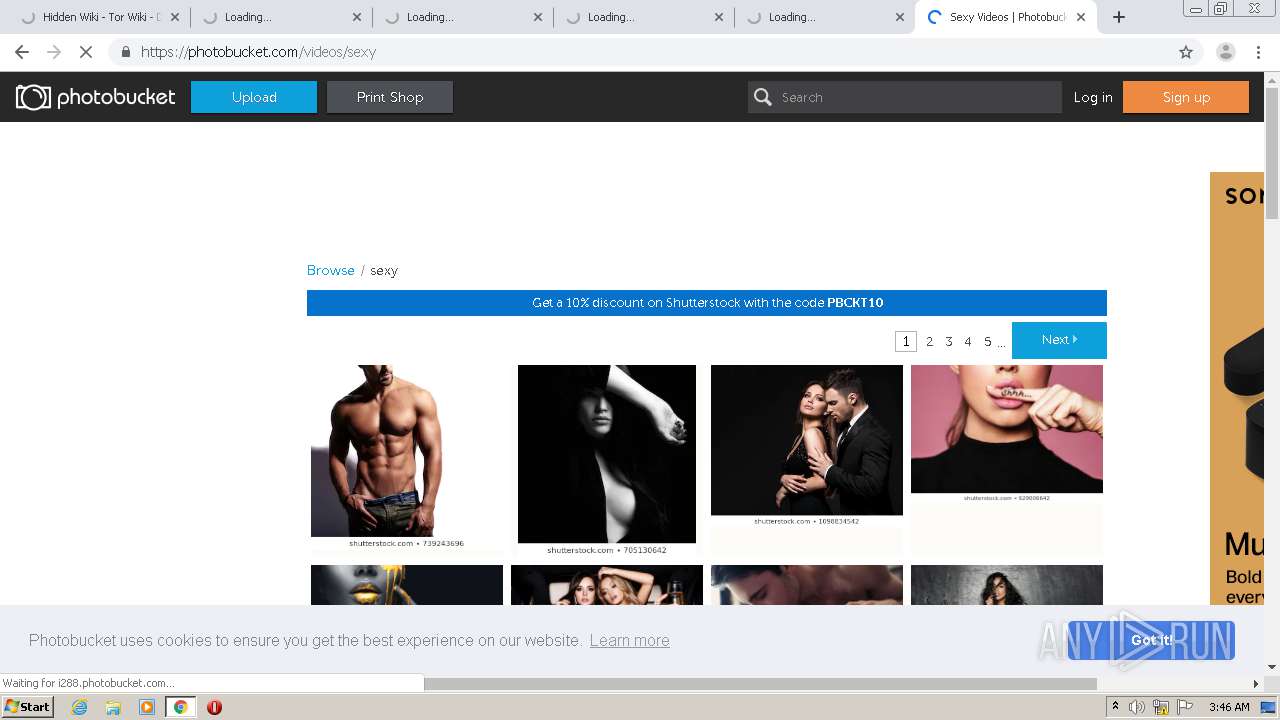Click Learn more cookie link
The width and height of the screenshot is (1280, 720).
[x=629, y=640]
